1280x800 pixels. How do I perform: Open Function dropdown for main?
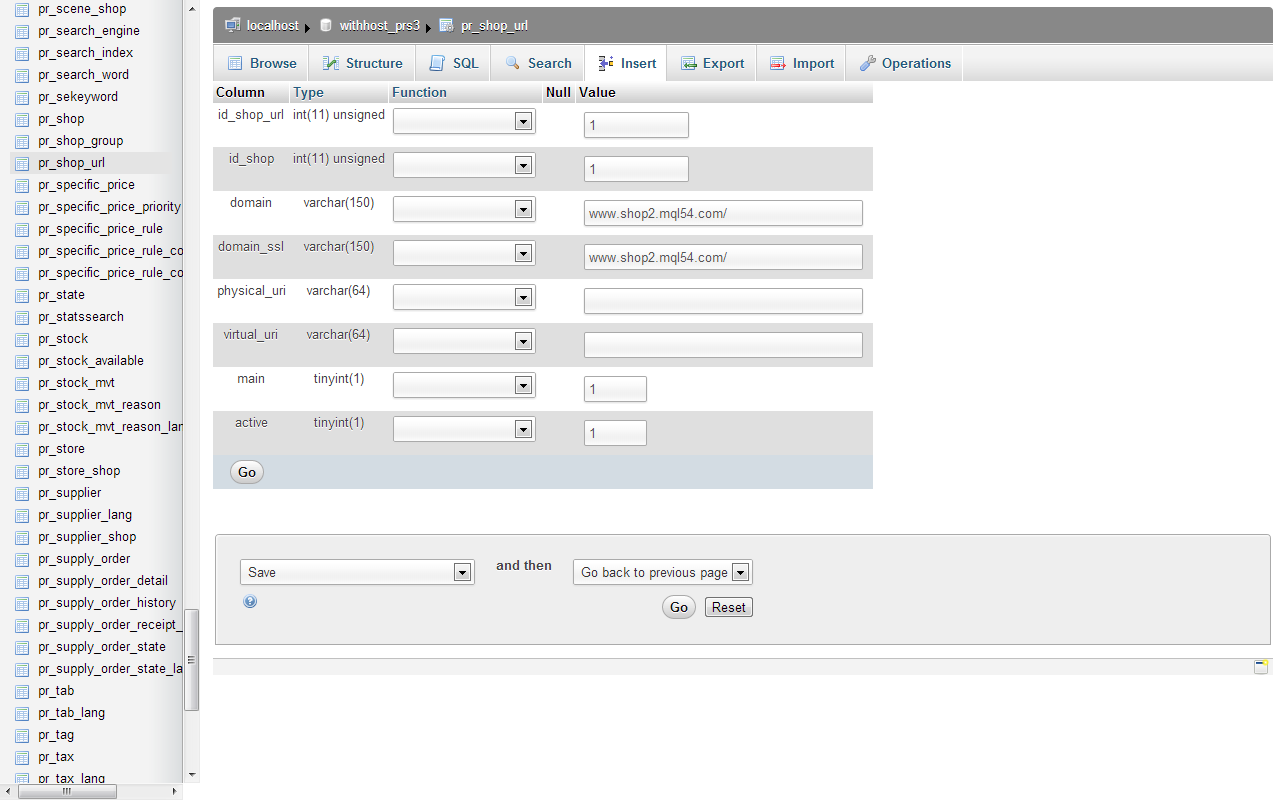click(464, 385)
